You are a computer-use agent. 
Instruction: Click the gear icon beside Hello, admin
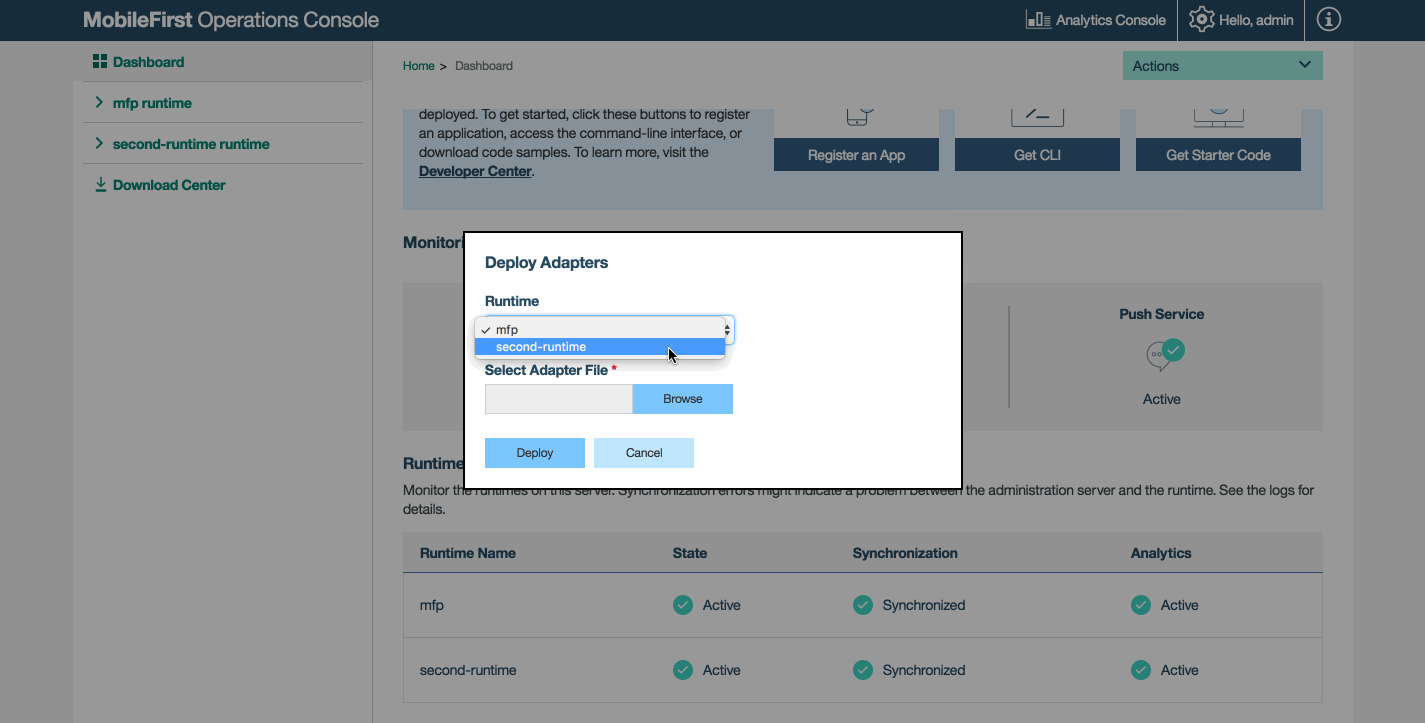tap(1201, 20)
